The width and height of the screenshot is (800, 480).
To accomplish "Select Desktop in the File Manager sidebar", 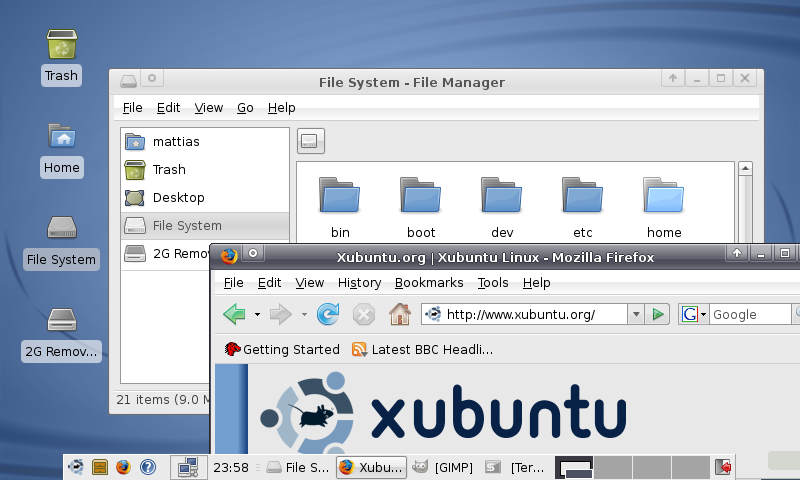I will (x=178, y=197).
